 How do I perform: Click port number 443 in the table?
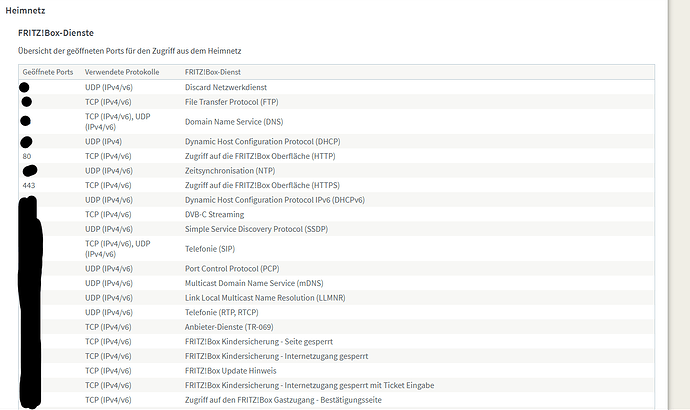[x=29, y=185]
